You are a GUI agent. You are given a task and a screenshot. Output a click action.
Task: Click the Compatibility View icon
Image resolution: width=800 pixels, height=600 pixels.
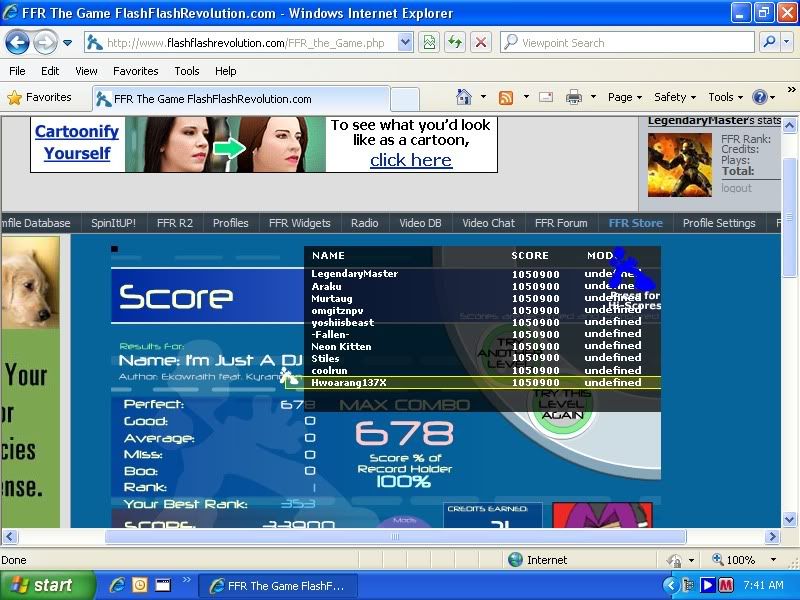pos(429,42)
